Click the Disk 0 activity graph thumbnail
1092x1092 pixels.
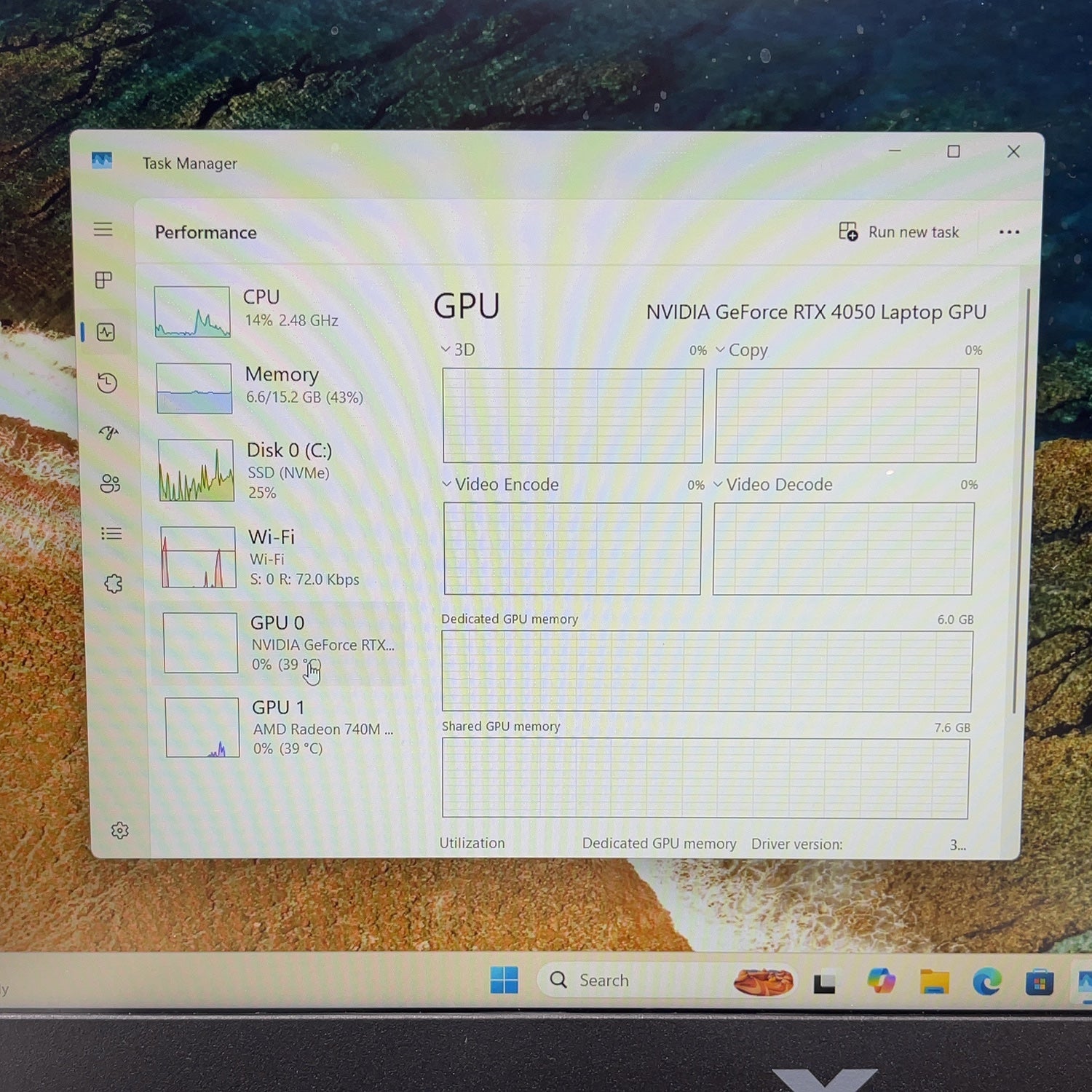196,470
